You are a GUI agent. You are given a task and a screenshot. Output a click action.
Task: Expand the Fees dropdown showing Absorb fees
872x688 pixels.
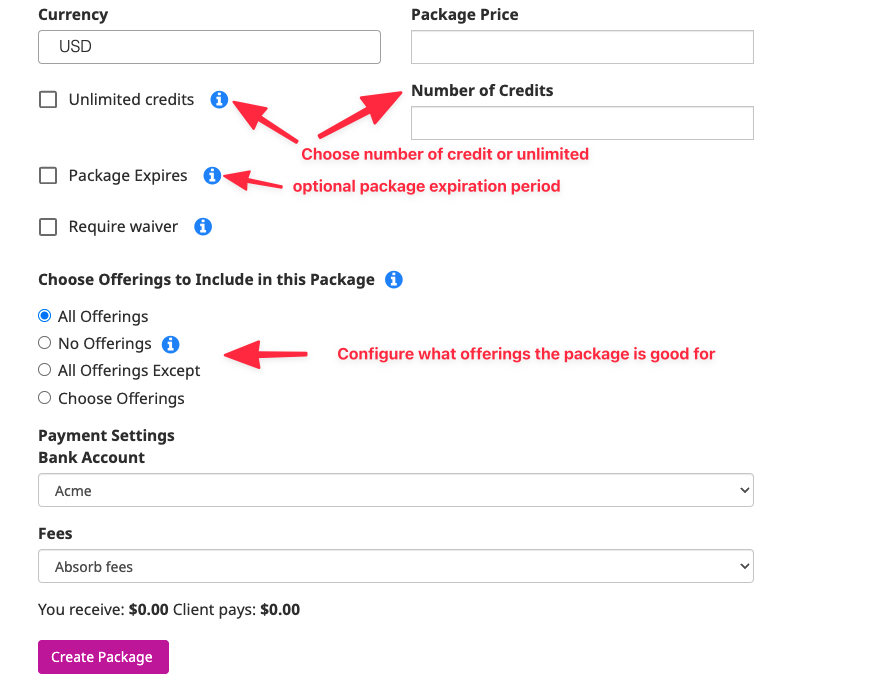click(396, 566)
